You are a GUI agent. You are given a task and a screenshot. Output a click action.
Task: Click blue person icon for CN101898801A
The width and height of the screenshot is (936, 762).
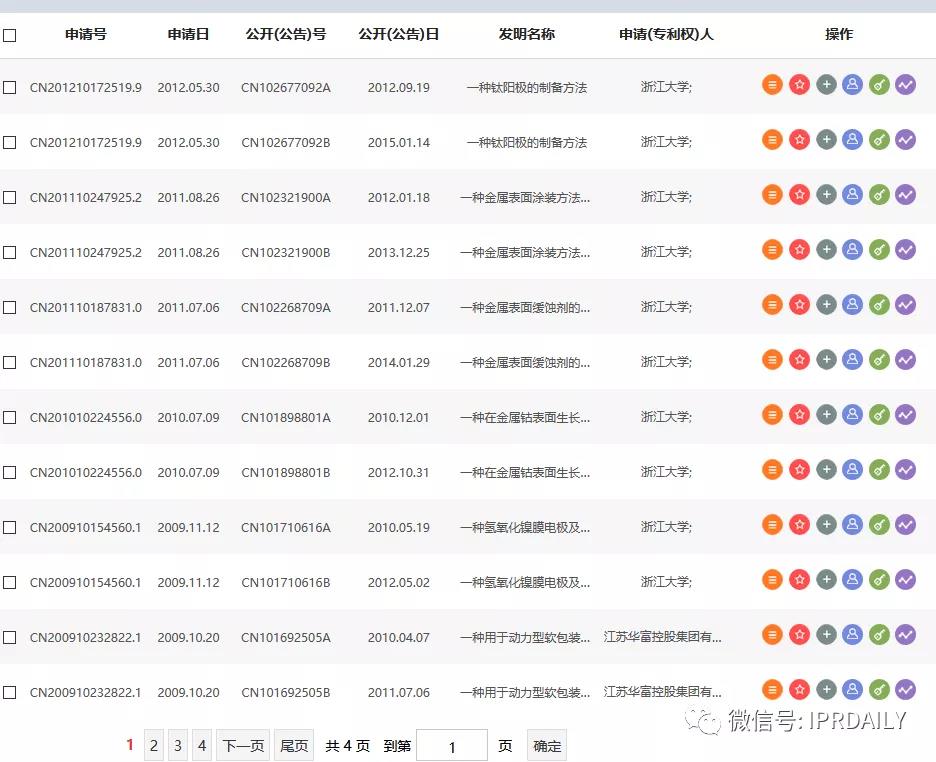pyautogui.click(x=852, y=415)
